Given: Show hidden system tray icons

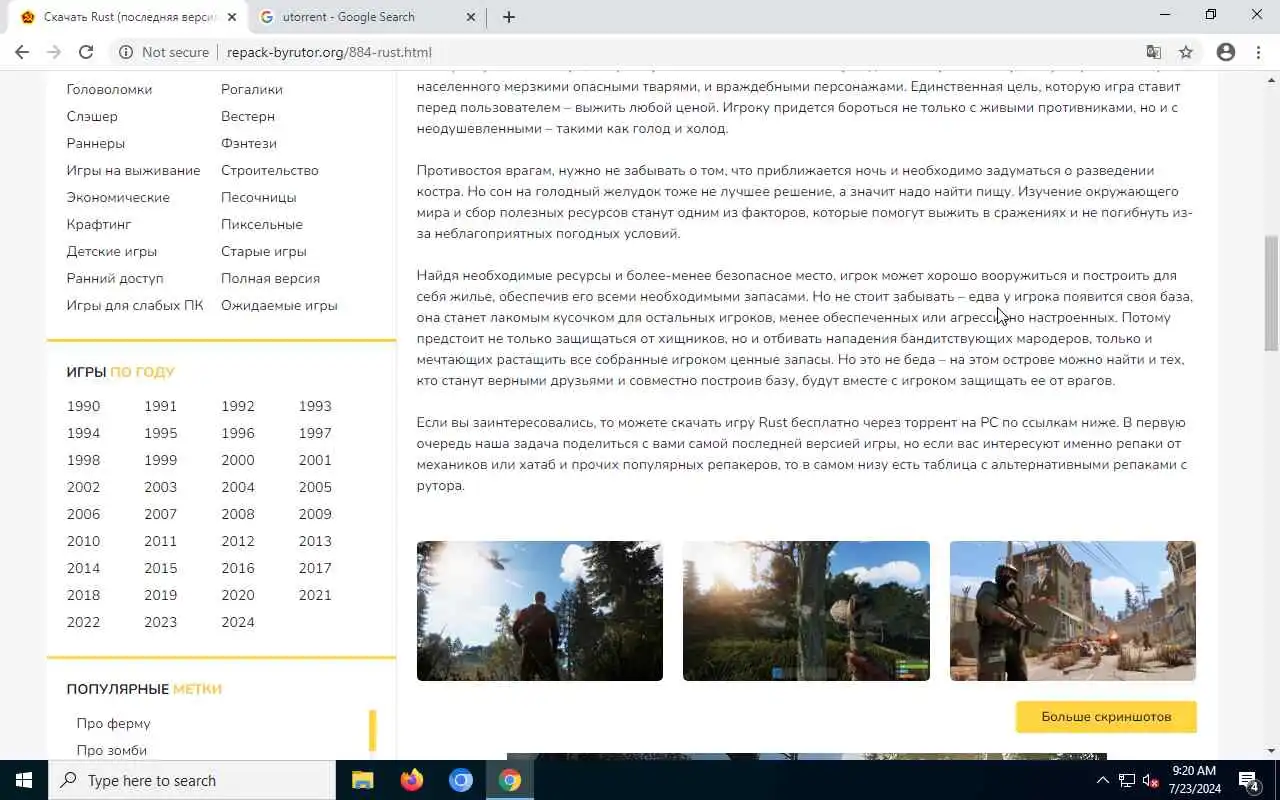Looking at the screenshot, I should point(1103,780).
